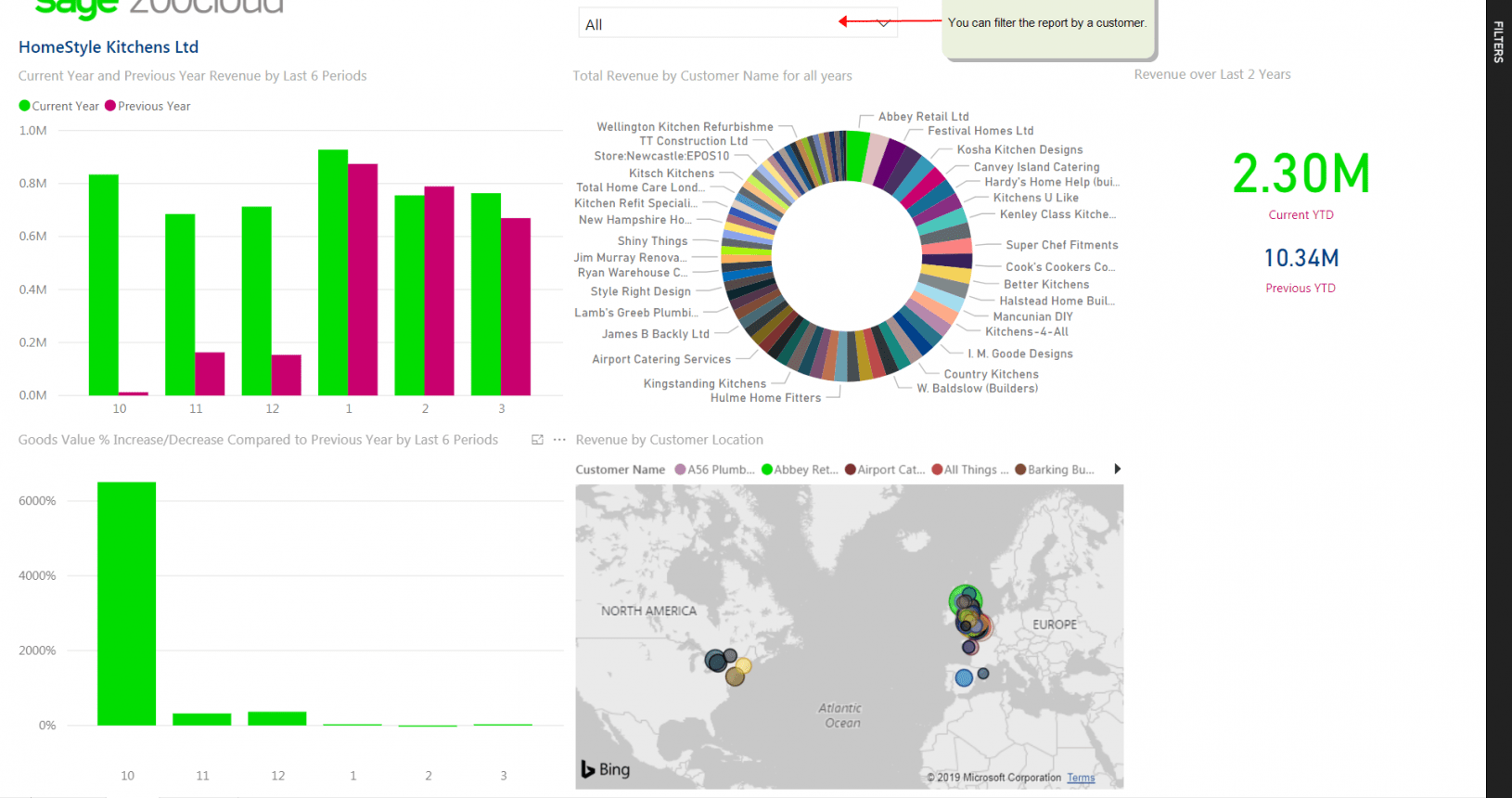1512x798 pixels.
Task: Expand the FILTERS pane on the right
Action: 1498,42
